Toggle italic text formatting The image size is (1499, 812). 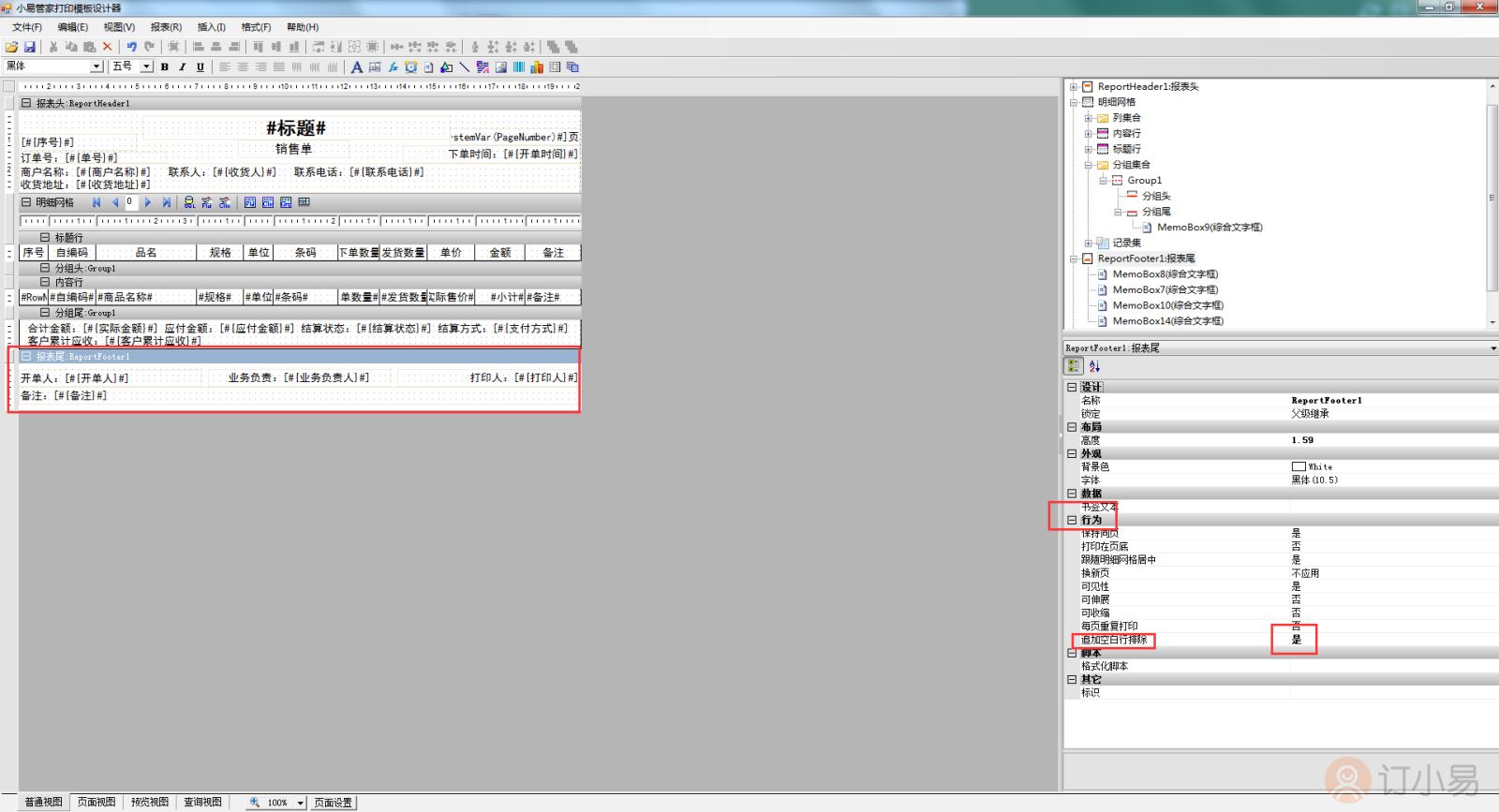coord(183,67)
